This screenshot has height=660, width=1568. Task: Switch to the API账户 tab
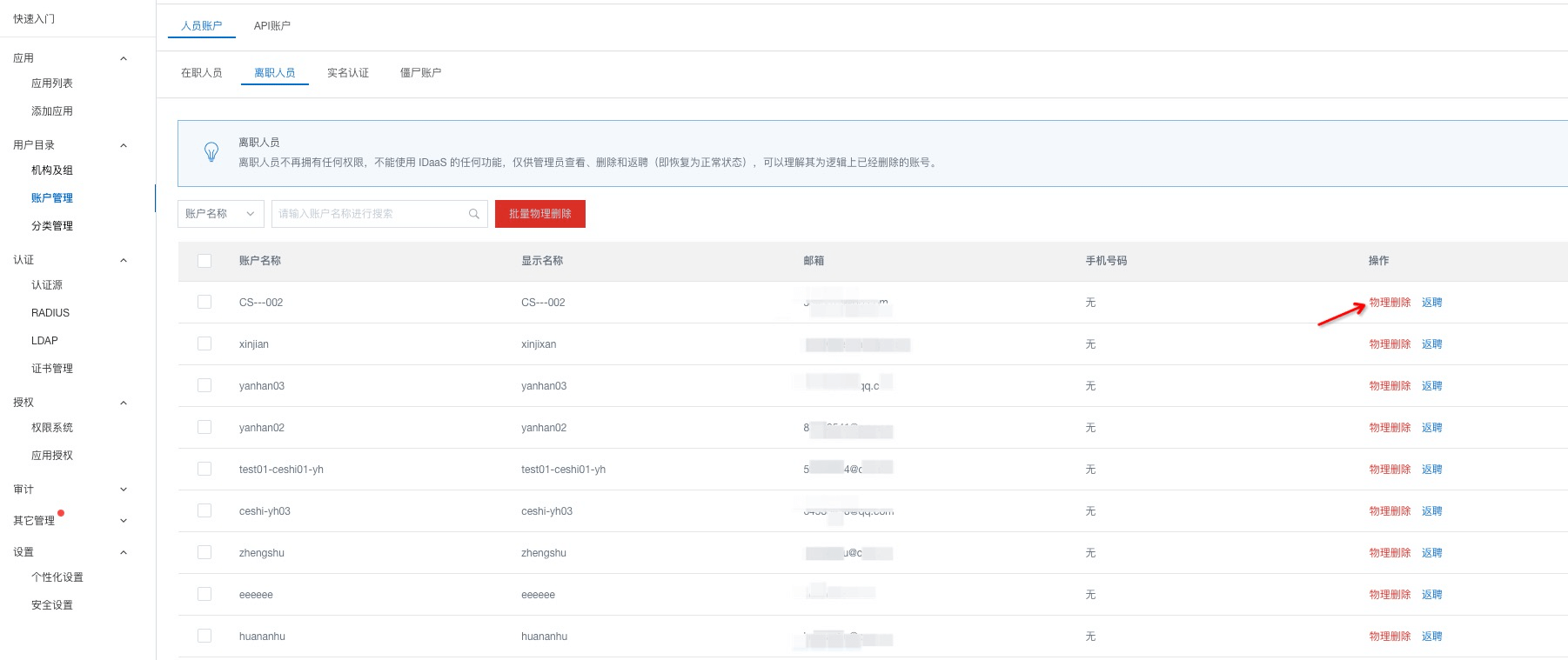pos(272,26)
